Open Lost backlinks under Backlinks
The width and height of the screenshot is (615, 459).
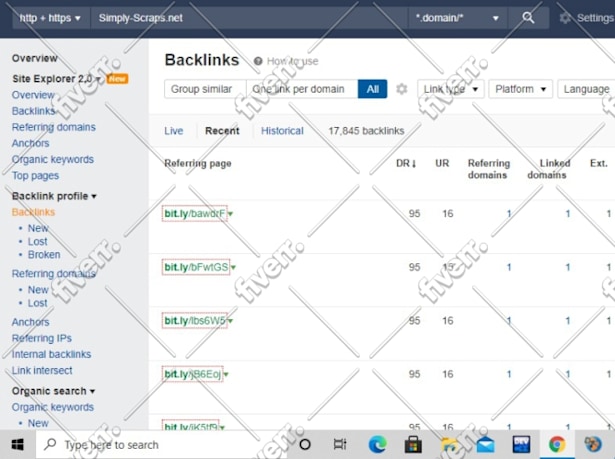(38, 241)
